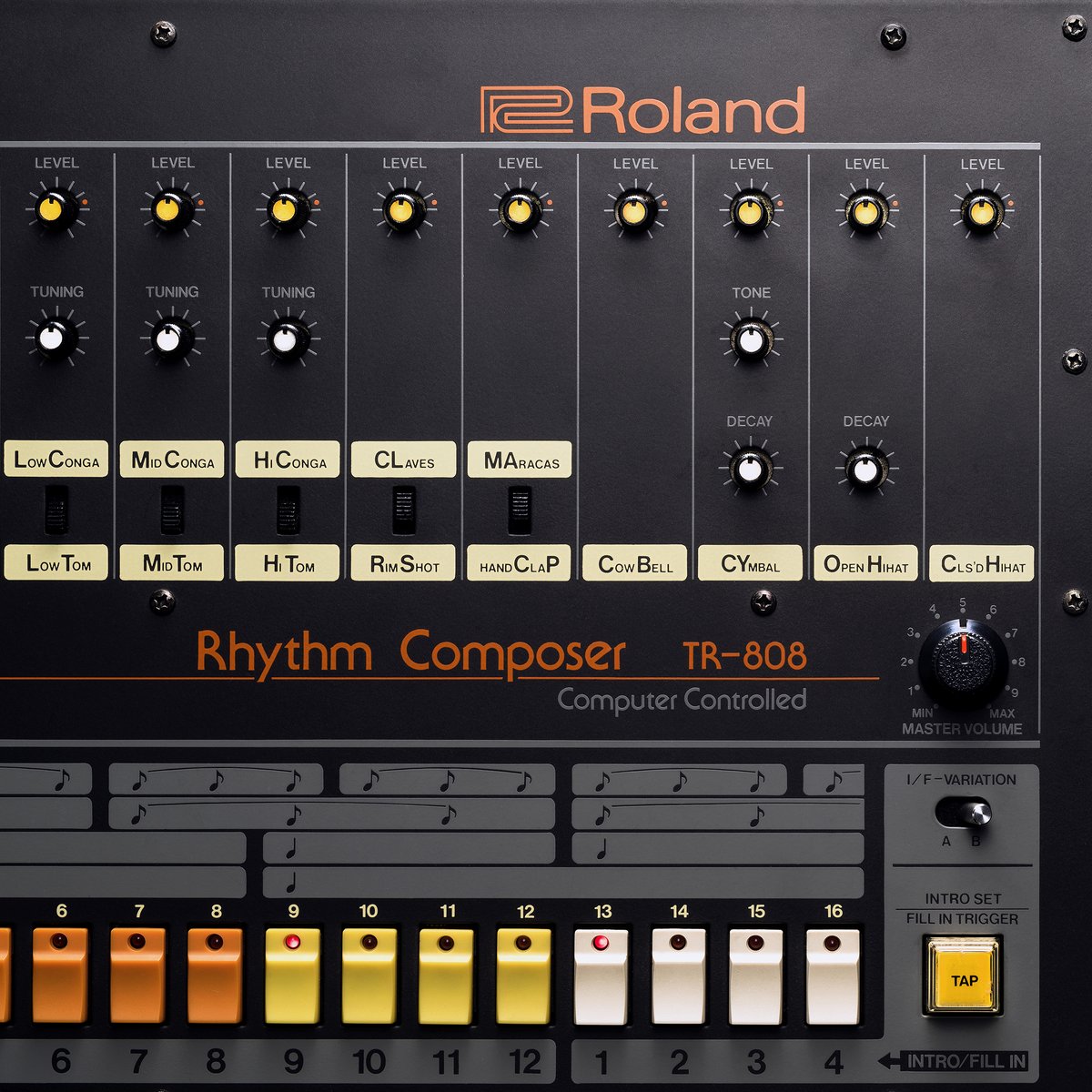Click the INTRO SET label
This screenshot has height=1092, width=1092.
(963, 898)
